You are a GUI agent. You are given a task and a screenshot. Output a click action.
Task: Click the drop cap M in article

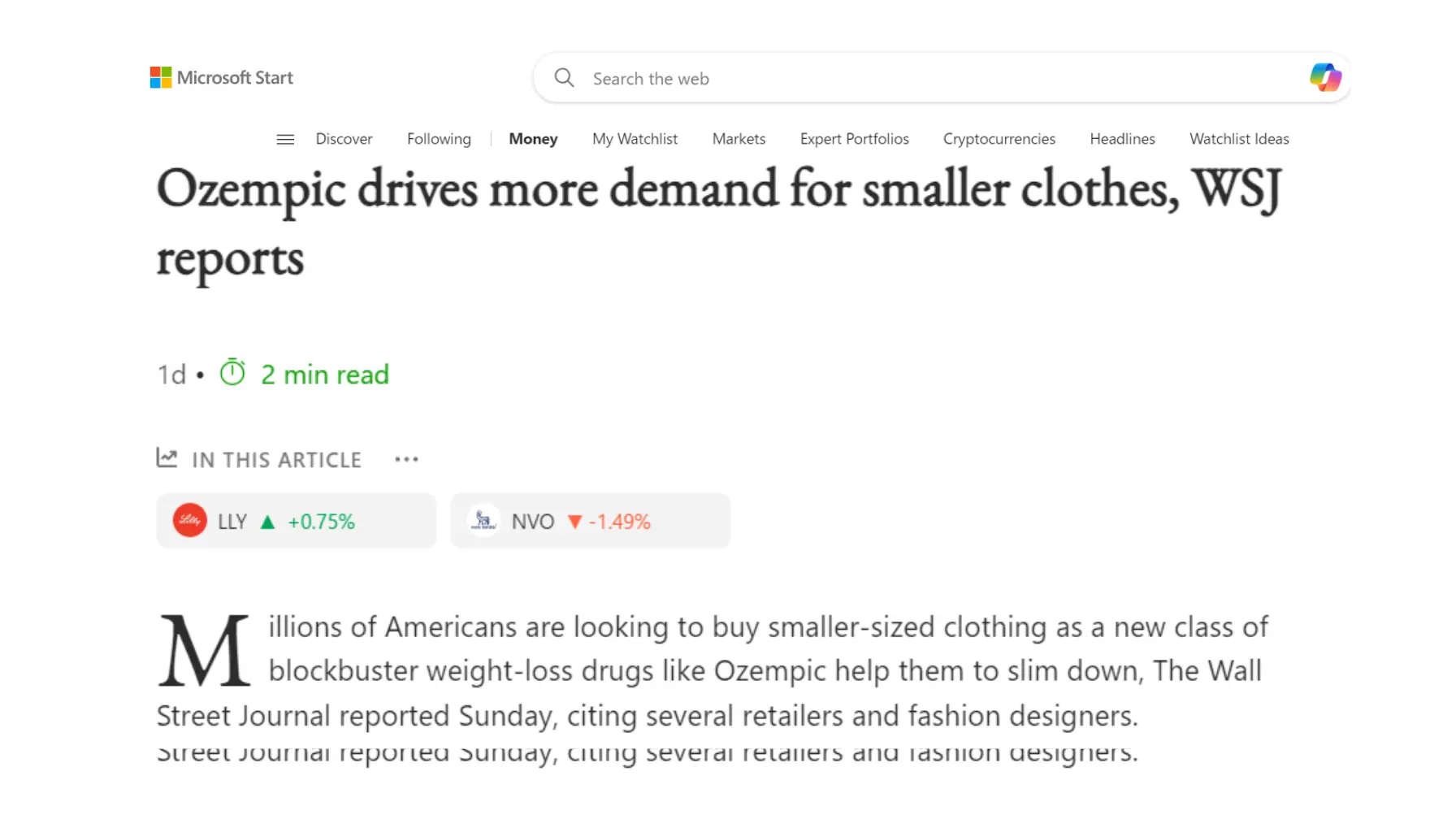204,651
